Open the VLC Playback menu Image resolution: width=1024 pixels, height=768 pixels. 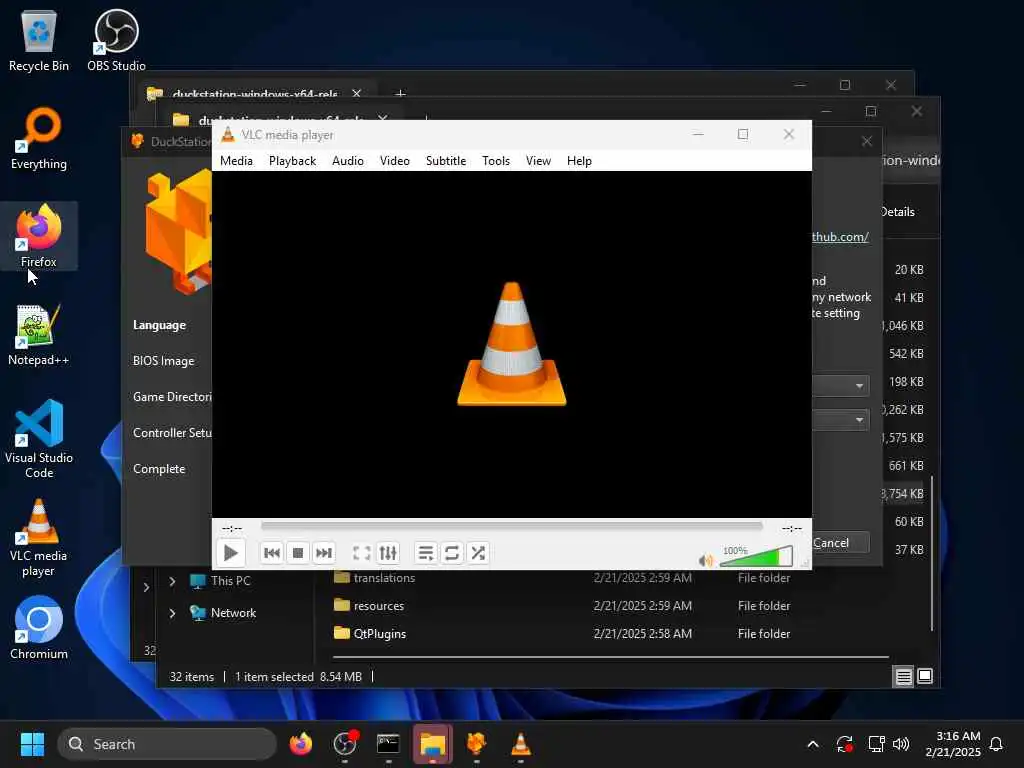(292, 161)
